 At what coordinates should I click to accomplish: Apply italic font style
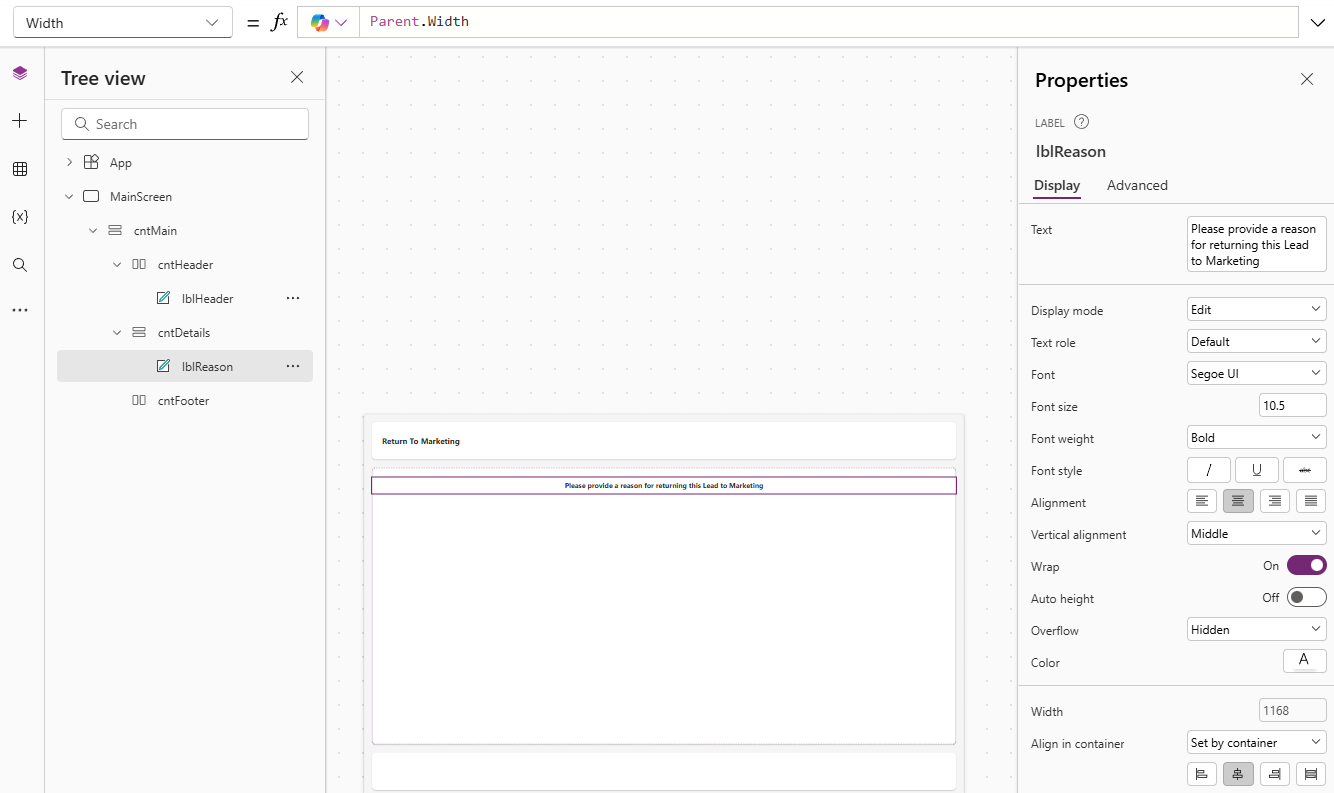1208,470
